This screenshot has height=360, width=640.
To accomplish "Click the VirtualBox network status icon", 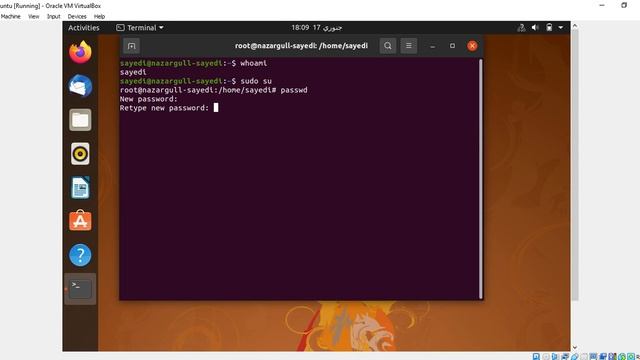I will click(x=565, y=357).
